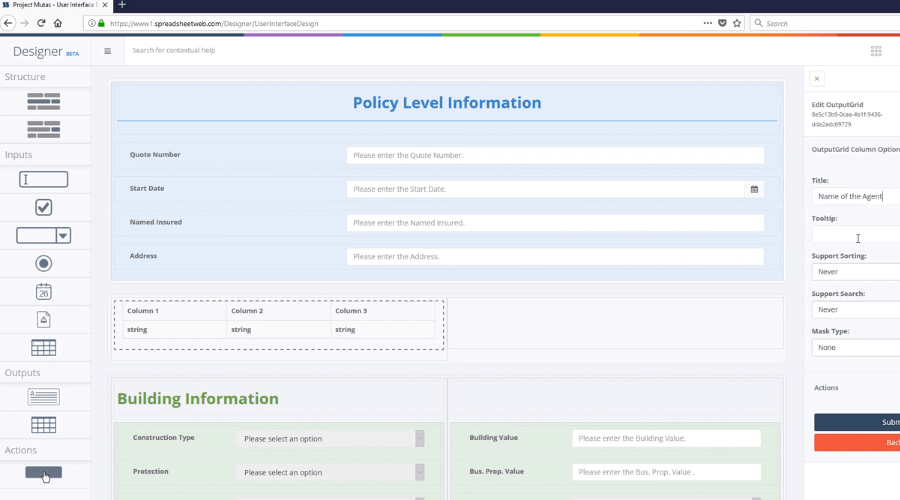Select the Column 3 grid header
Viewport: 900px width, 500px height.
coord(382,311)
